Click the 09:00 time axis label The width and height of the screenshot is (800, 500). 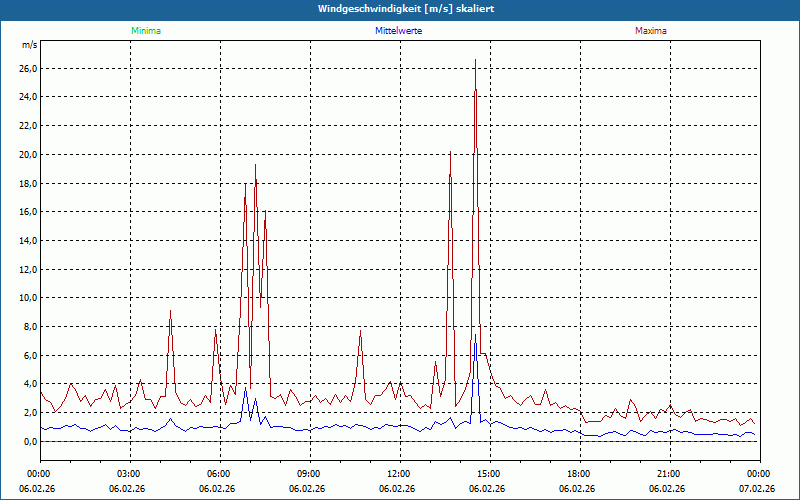310,474
